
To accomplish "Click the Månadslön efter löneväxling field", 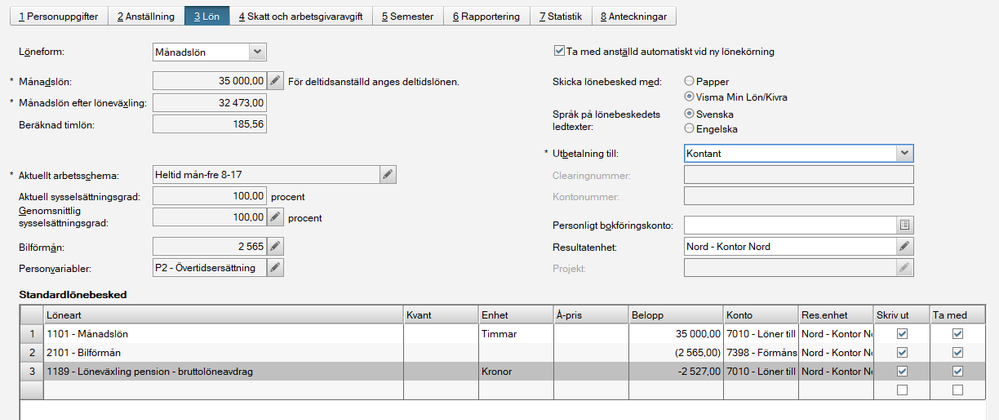I will [x=210, y=102].
